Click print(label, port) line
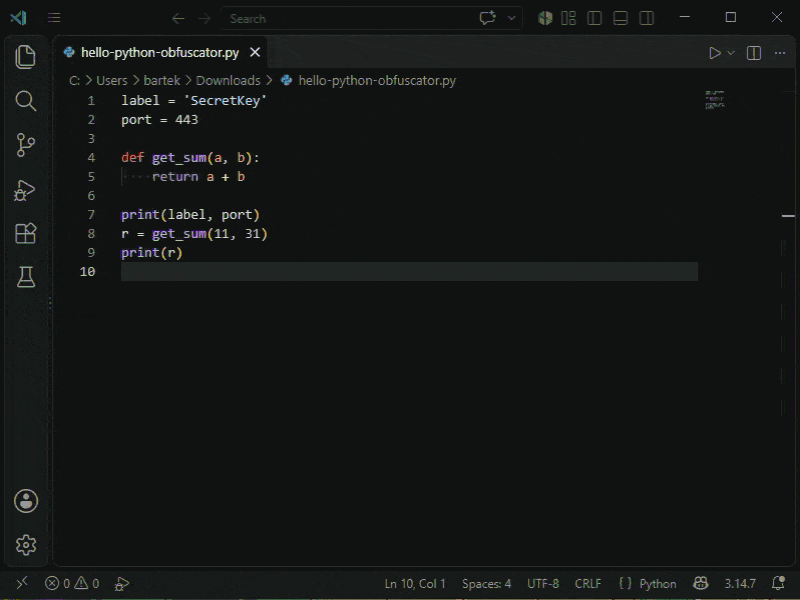The height and width of the screenshot is (600, 800). [x=190, y=215]
